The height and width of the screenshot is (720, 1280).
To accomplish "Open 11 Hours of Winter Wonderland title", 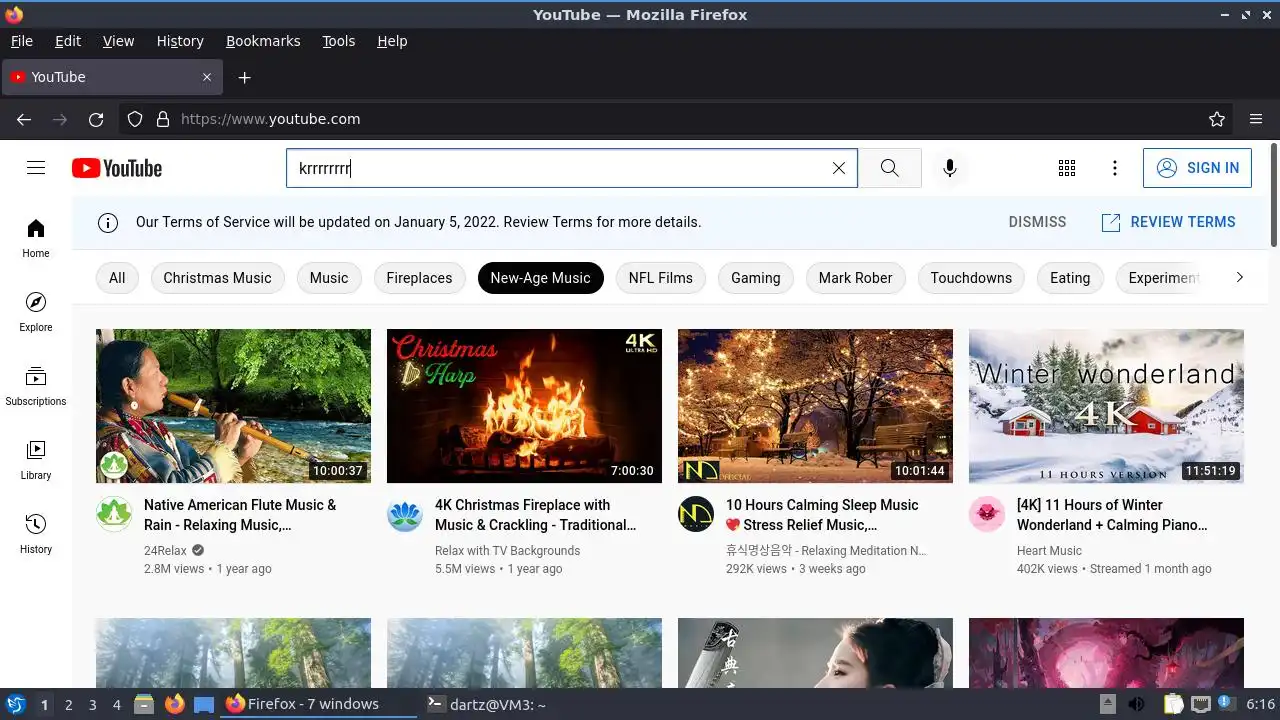I will 1112,515.
